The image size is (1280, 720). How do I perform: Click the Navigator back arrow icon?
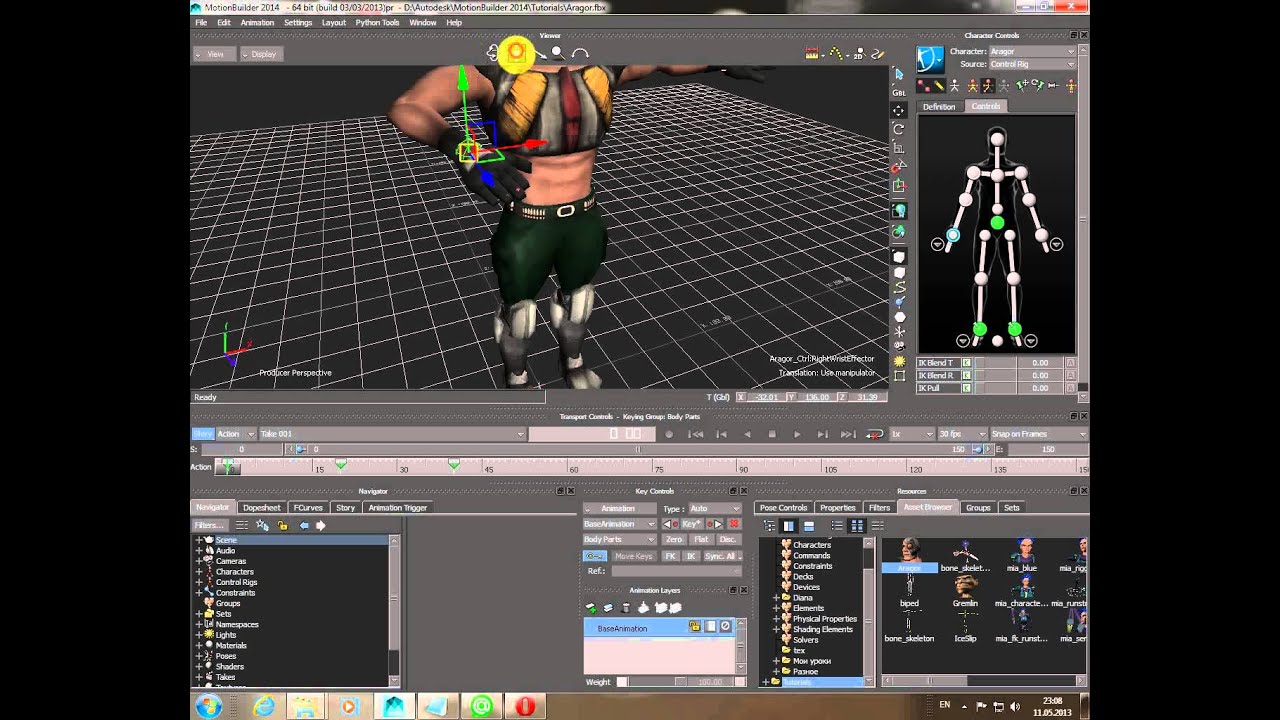coord(304,525)
